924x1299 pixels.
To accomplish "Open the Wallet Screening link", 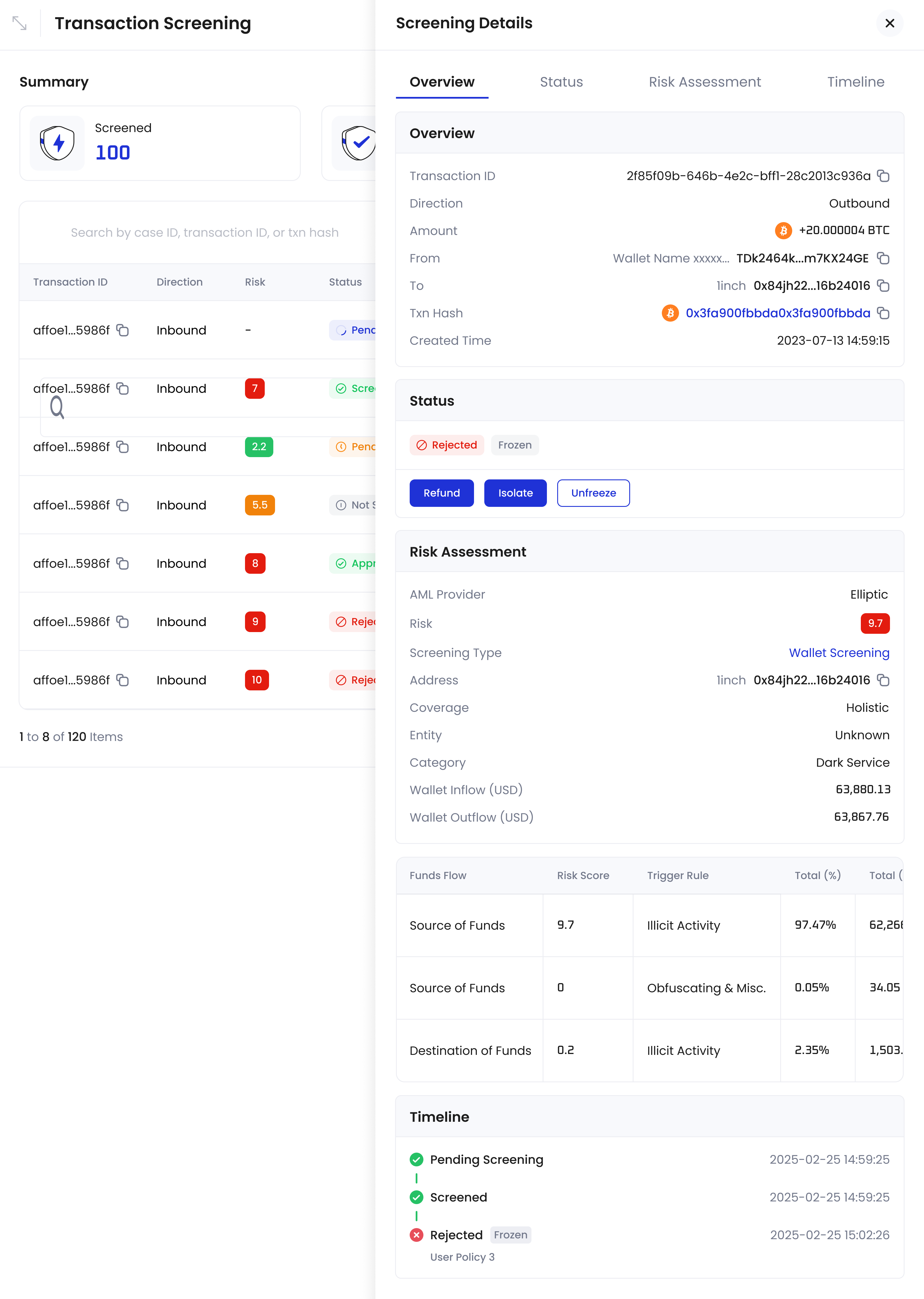I will (839, 653).
